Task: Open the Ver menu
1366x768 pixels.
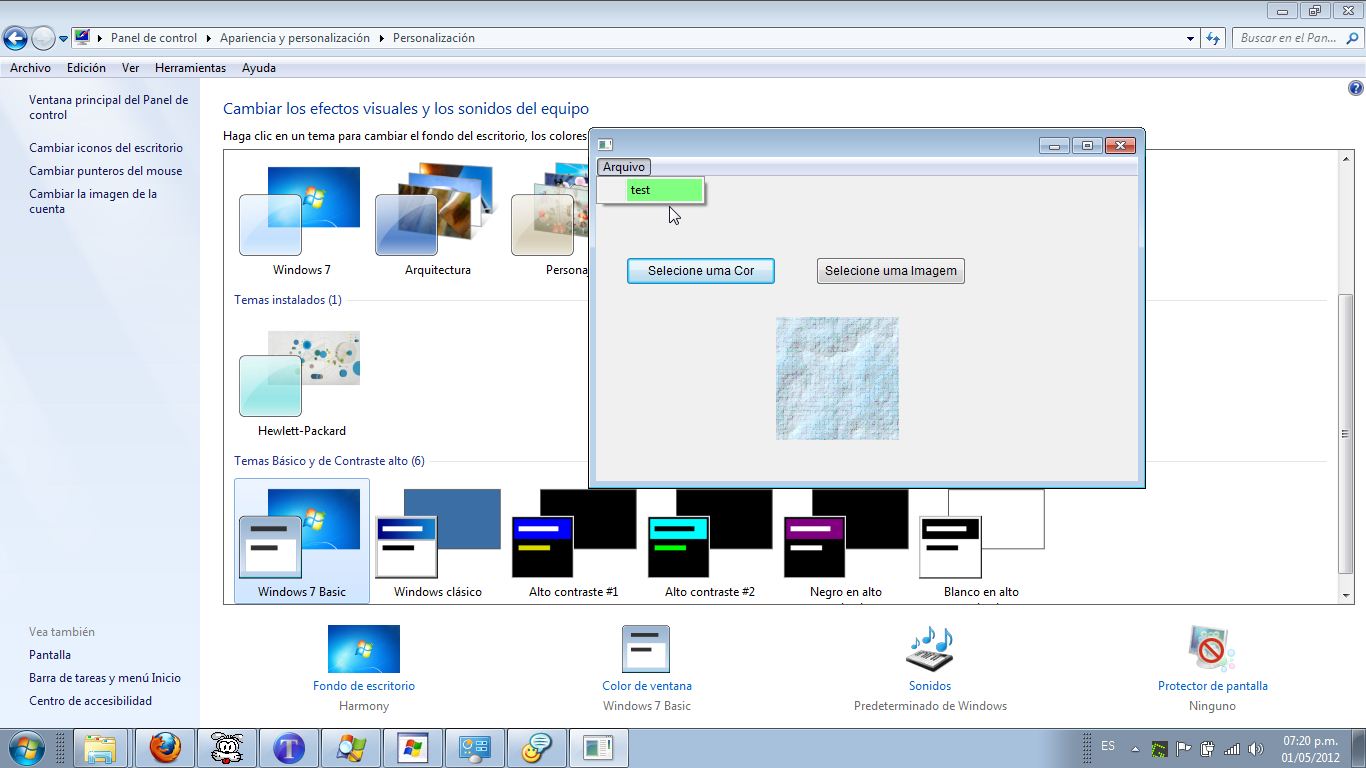Action: point(130,68)
